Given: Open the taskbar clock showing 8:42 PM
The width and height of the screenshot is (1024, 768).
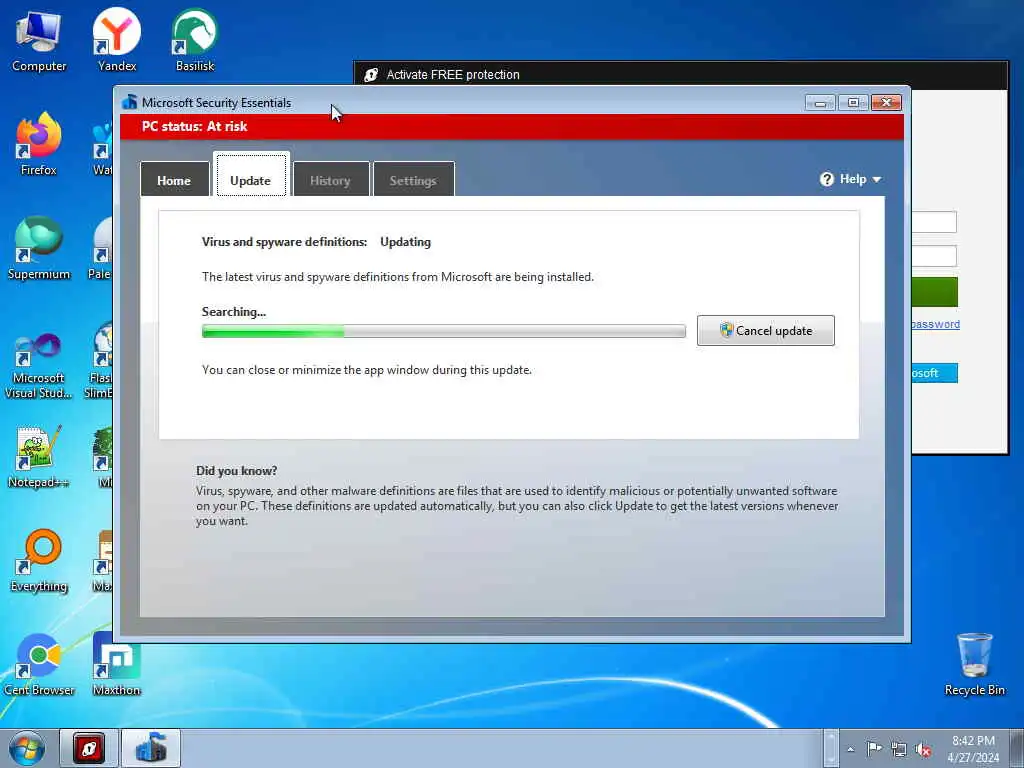Looking at the screenshot, I should pos(973,748).
